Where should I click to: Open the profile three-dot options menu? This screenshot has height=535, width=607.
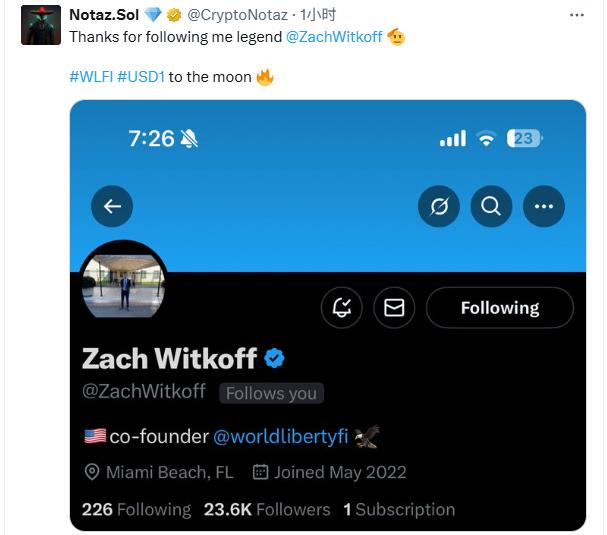(x=544, y=206)
